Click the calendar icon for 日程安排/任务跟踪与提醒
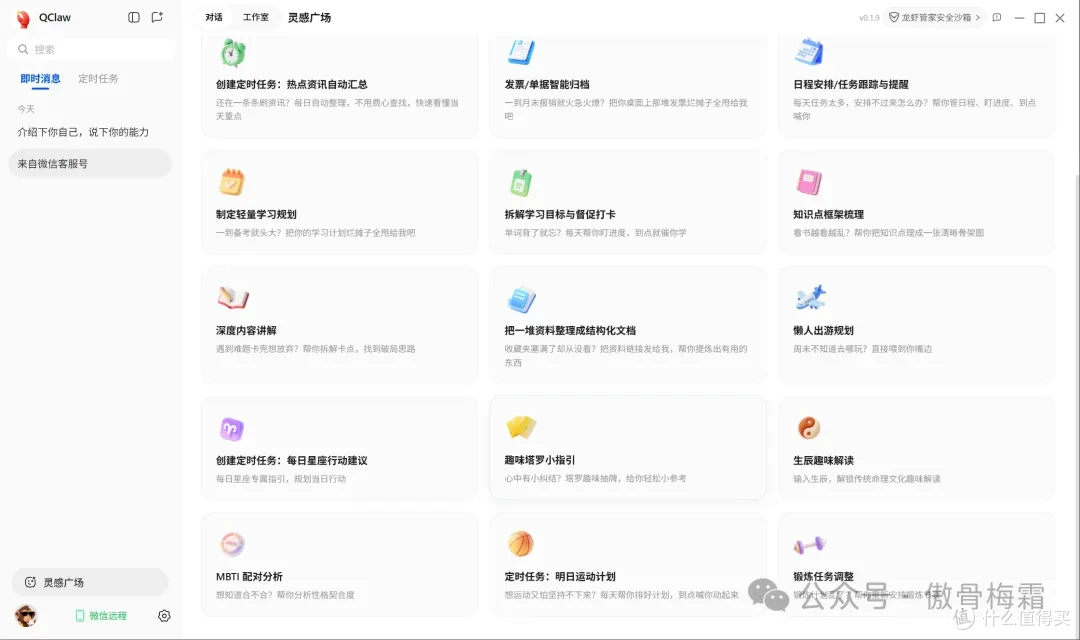 click(809, 52)
